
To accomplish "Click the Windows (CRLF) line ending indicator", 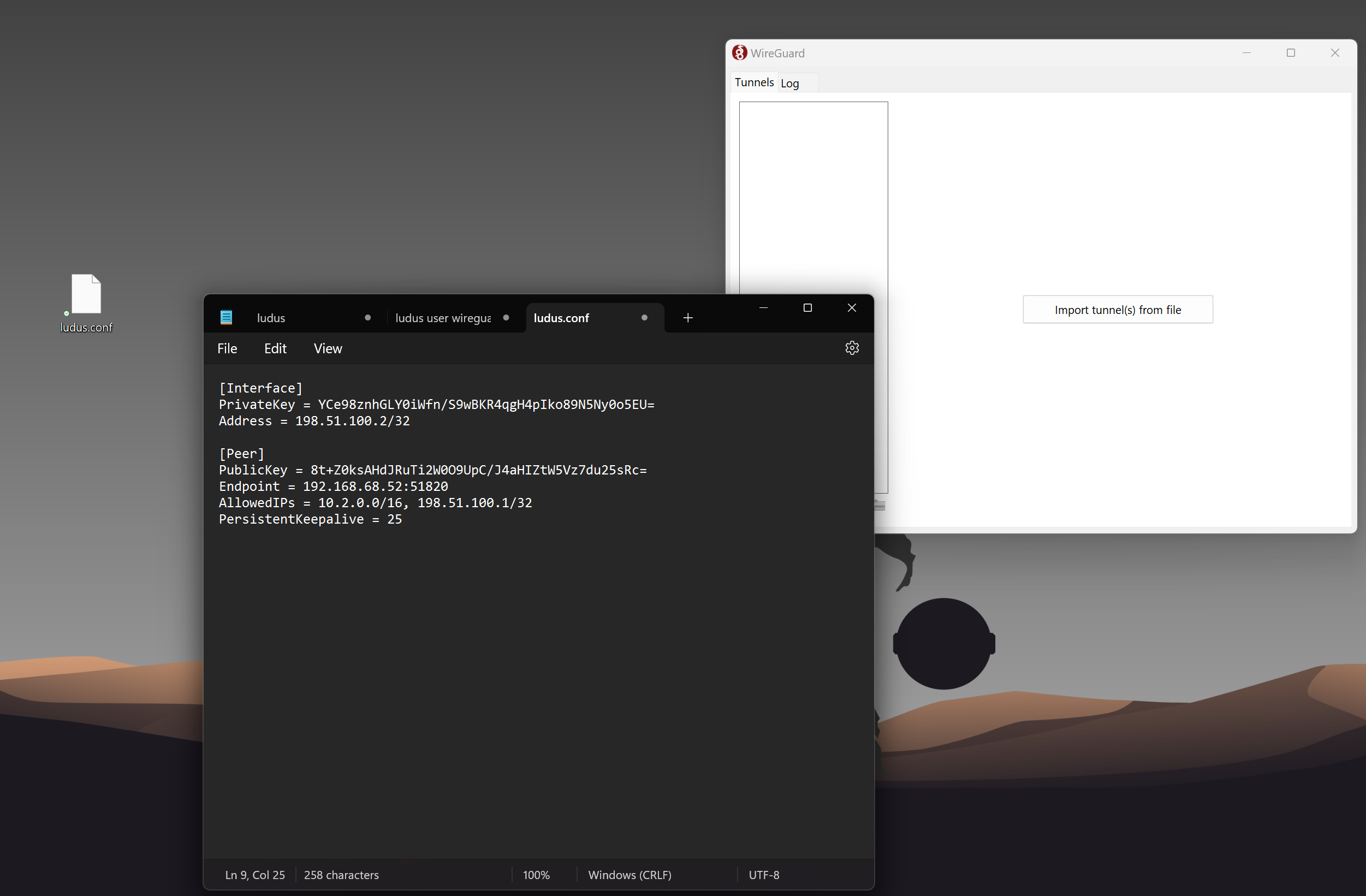I will pyautogui.click(x=629, y=875).
